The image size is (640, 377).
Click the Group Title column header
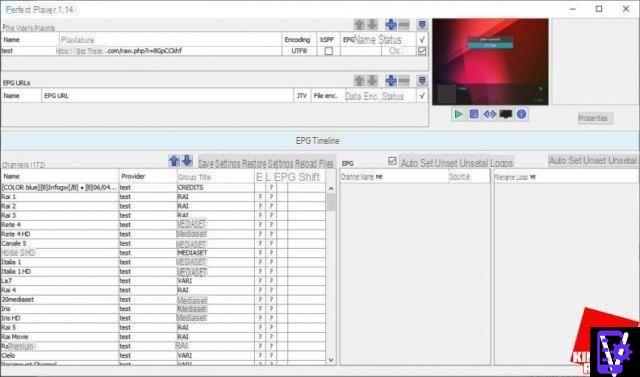pos(216,177)
